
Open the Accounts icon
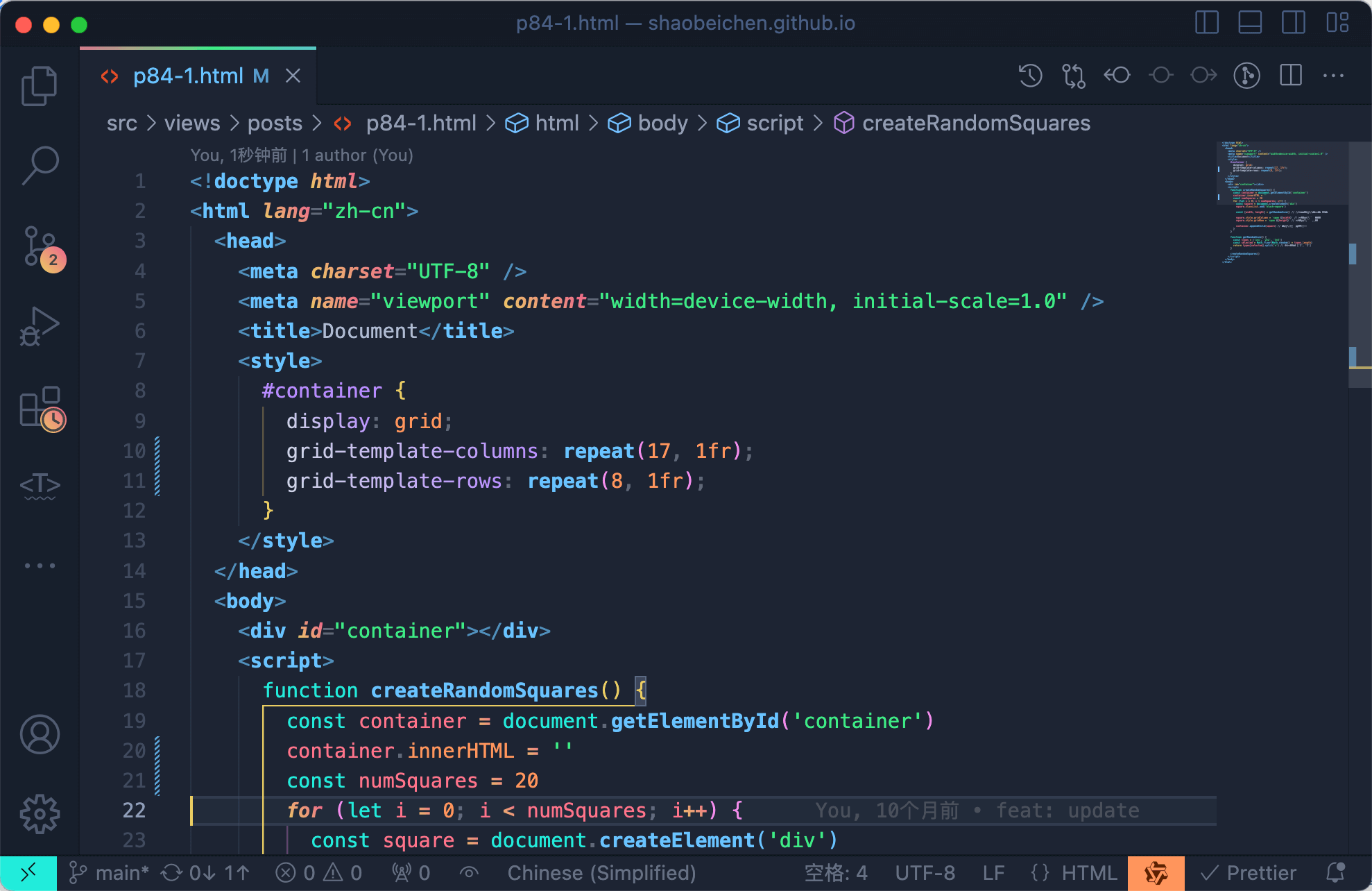pyautogui.click(x=40, y=734)
